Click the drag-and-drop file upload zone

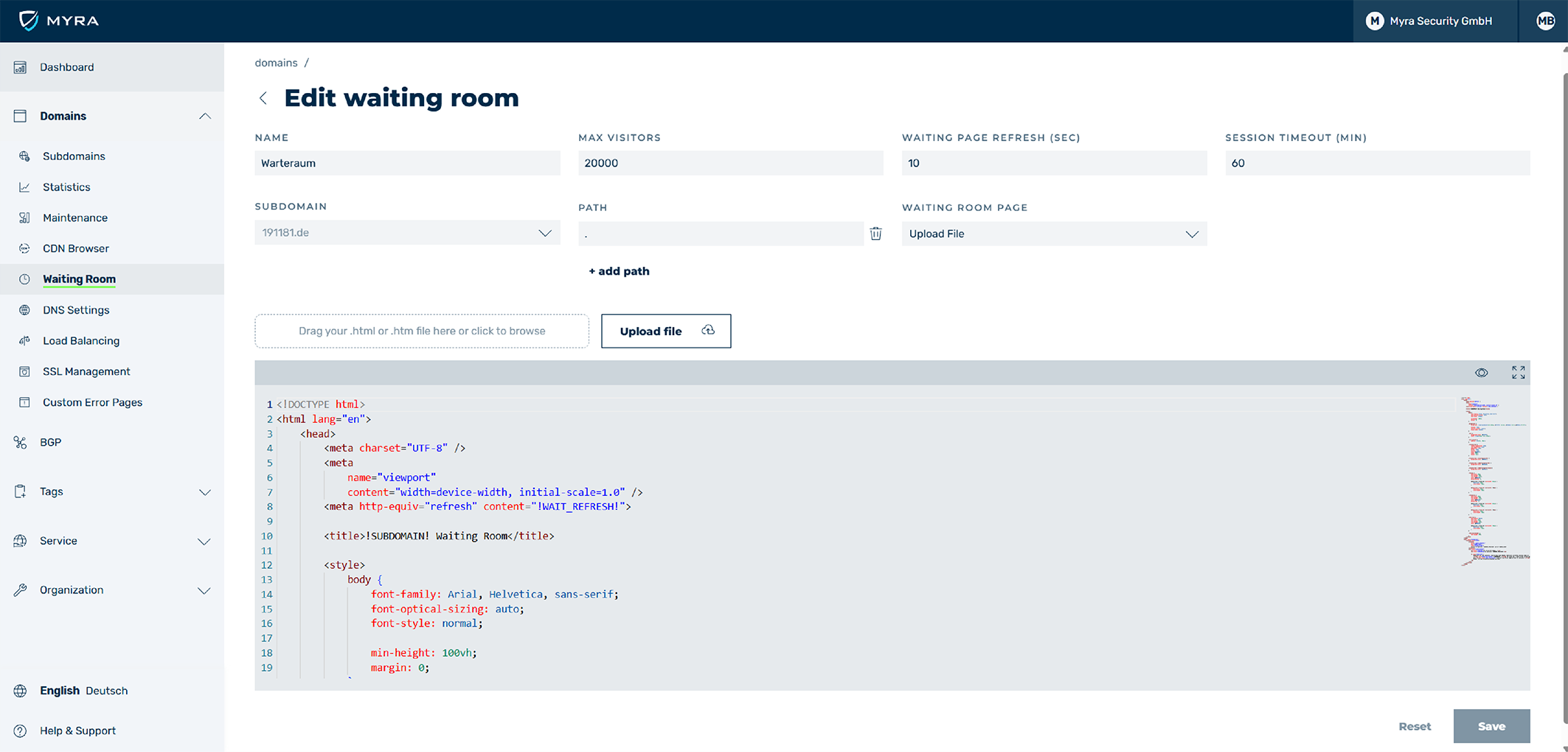click(x=422, y=331)
